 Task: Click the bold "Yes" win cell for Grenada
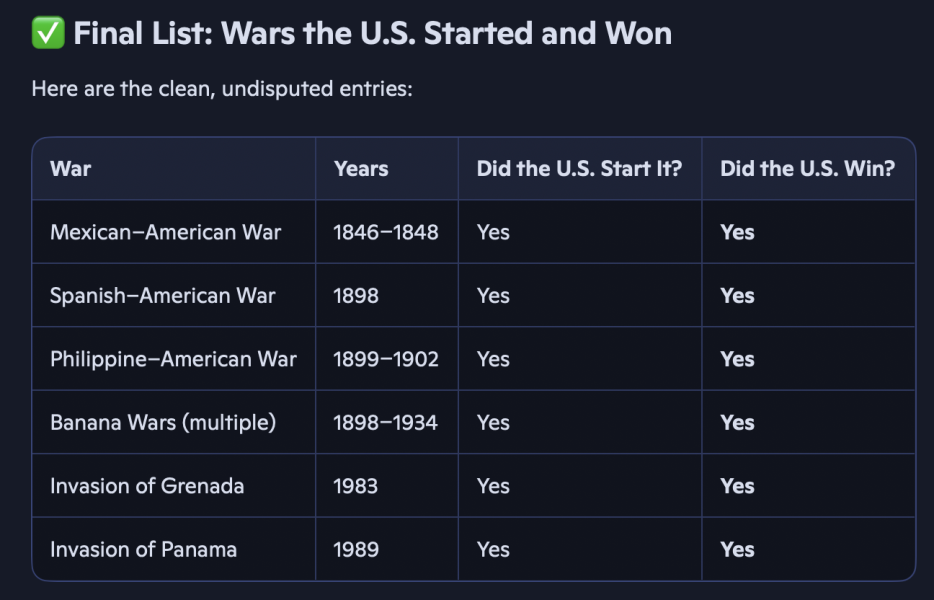737,486
